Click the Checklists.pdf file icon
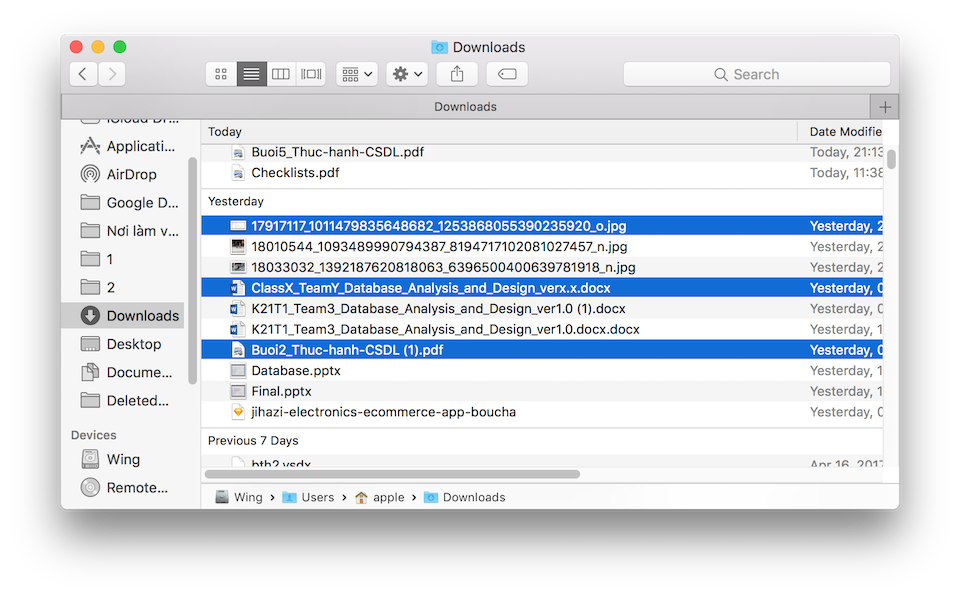This screenshot has width=960, height=596. 238,173
